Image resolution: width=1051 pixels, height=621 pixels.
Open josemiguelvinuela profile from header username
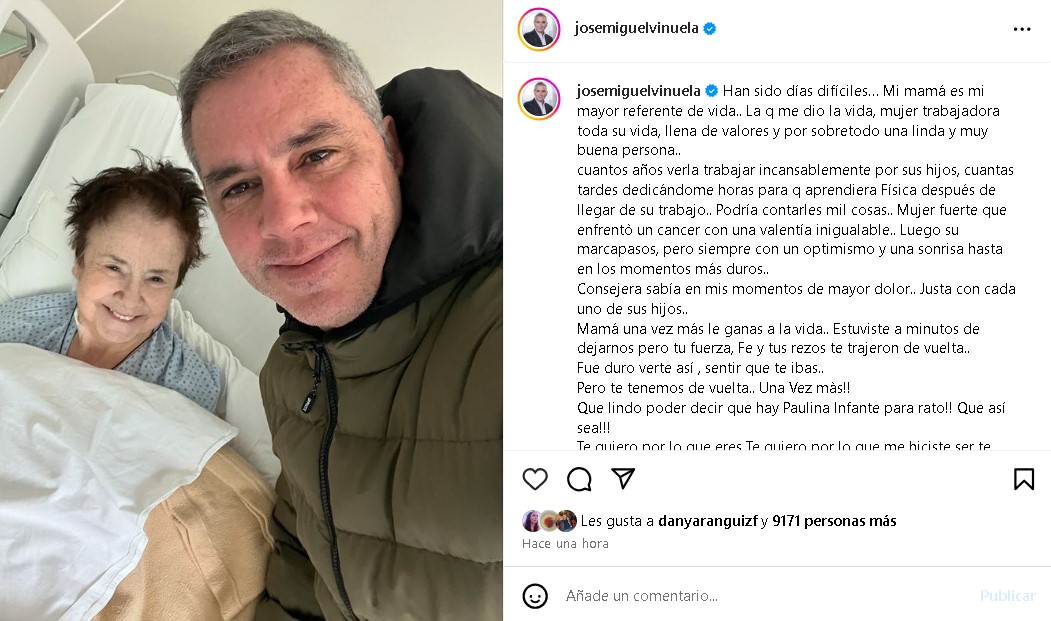tap(636, 28)
